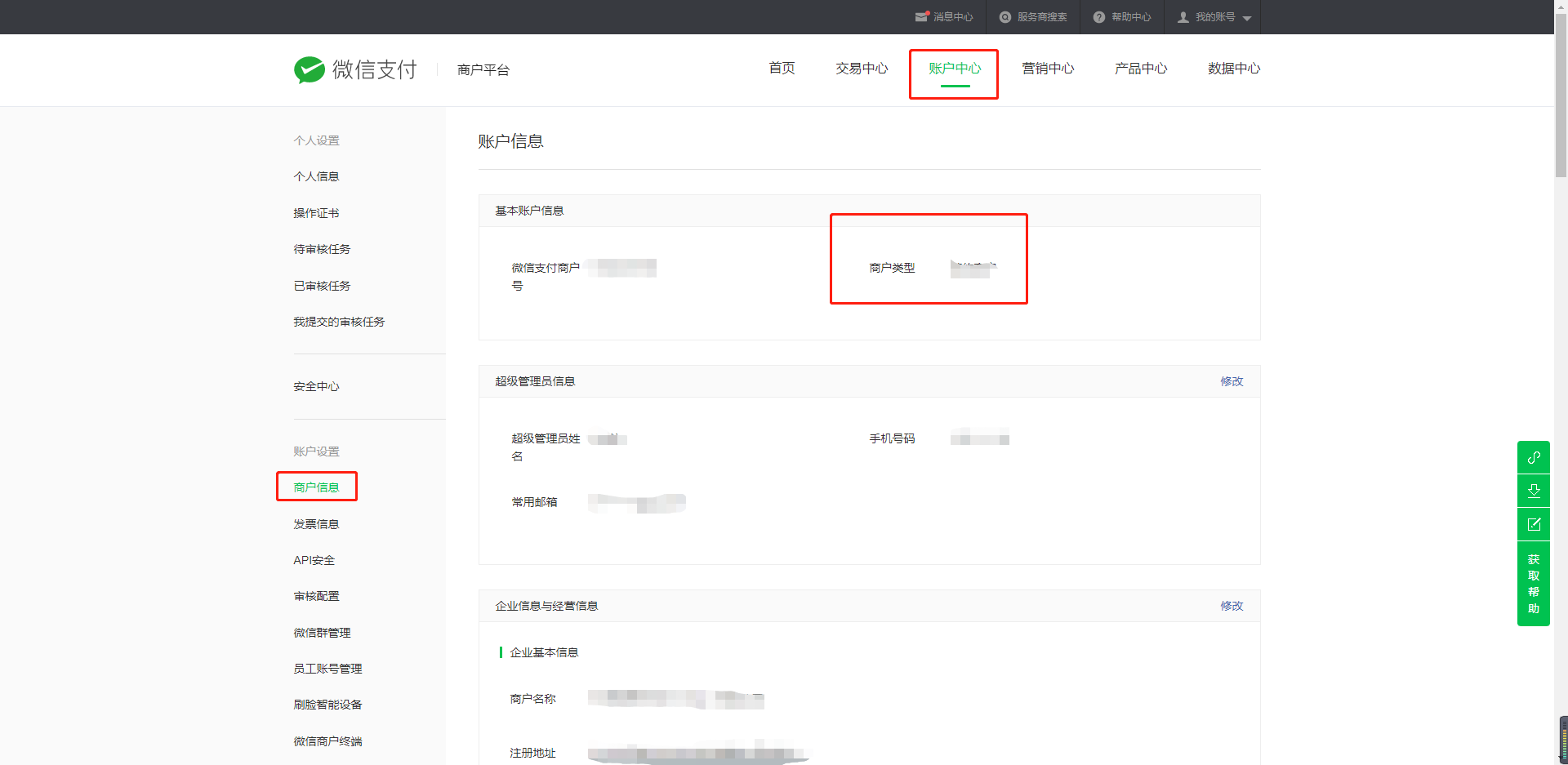Open 帮助中心 via the question mark icon

pos(1098,16)
